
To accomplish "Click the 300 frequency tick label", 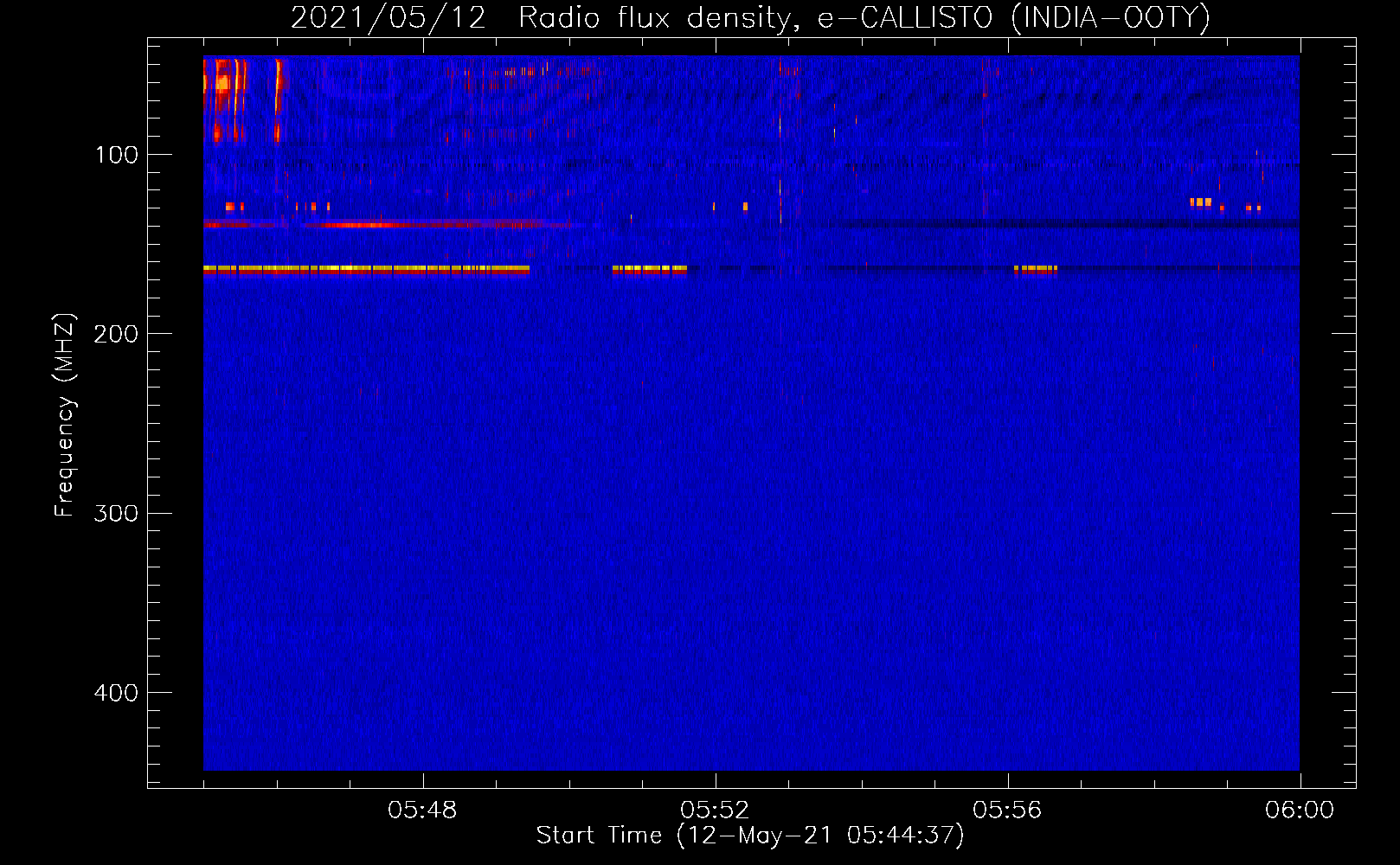I will coord(117,514).
